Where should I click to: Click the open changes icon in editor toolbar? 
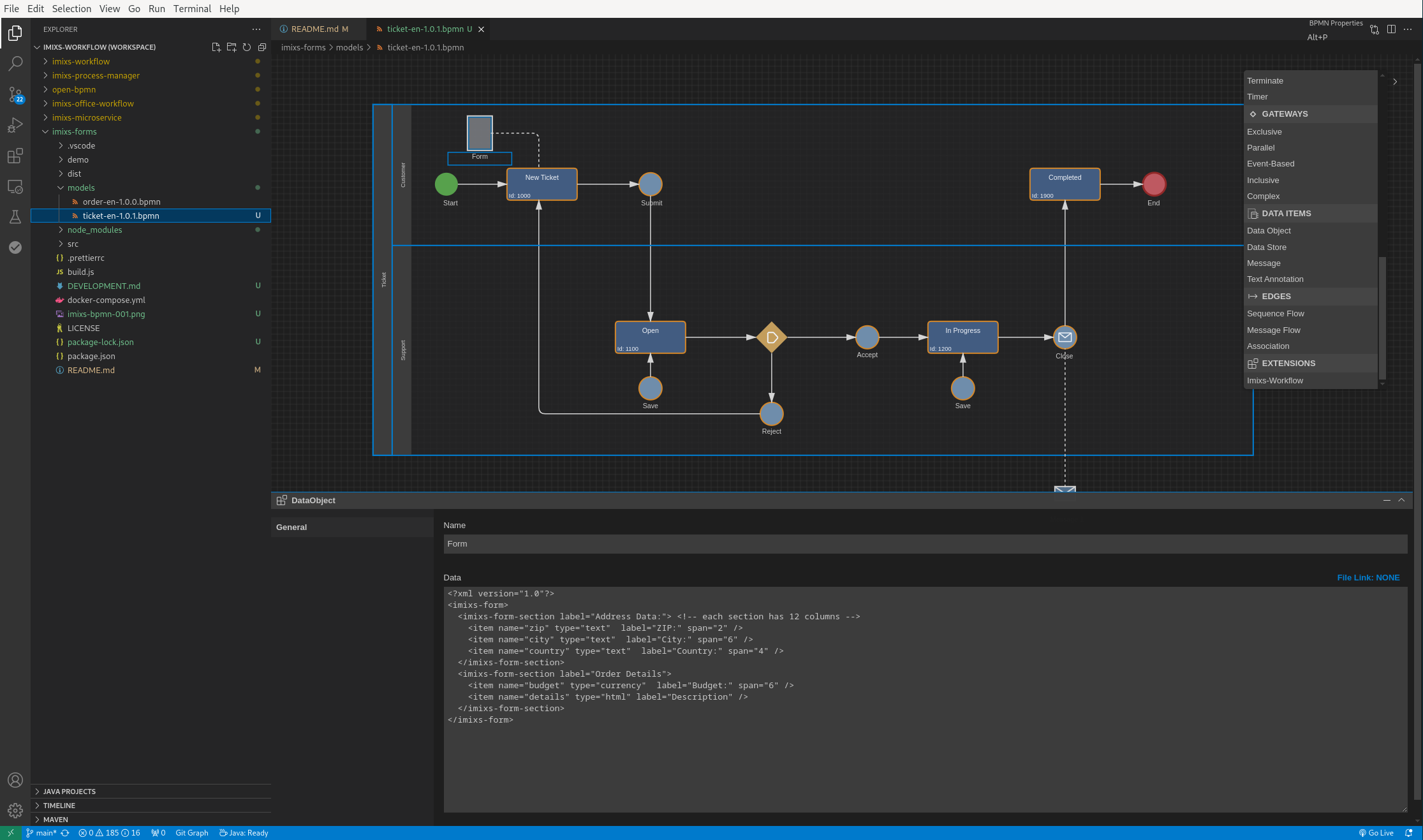coord(1375,29)
